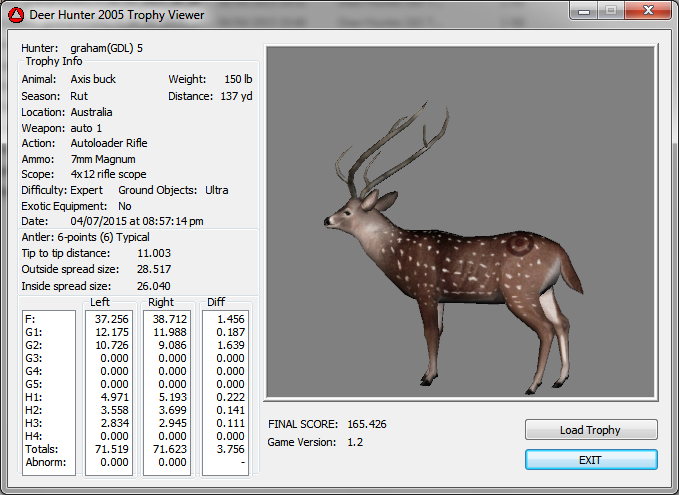This screenshot has width=679, height=495.
Task: Click the hunter name graham(GDL) 5
Action: (108, 47)
